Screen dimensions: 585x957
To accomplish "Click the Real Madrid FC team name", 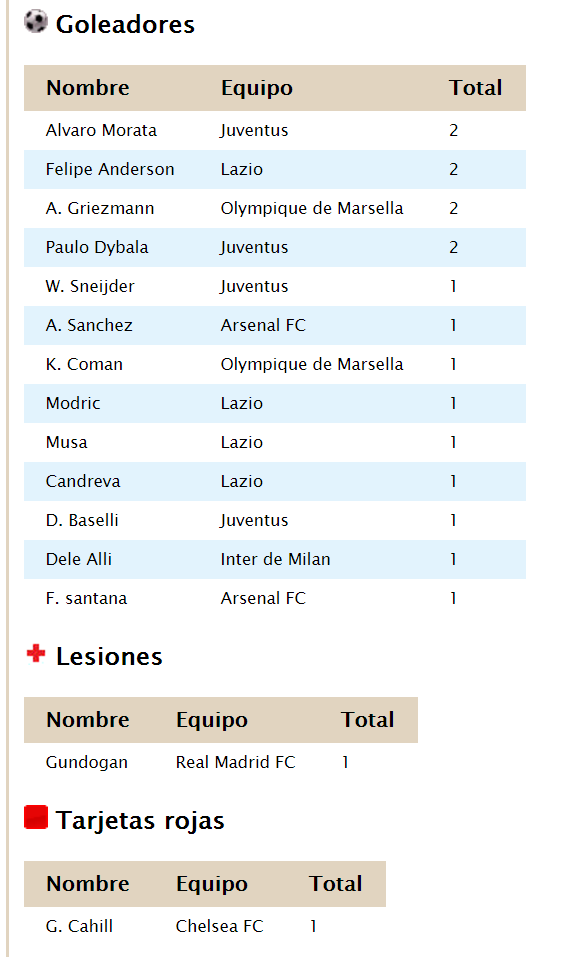I will pyautogui.click(x=236, y=762).
